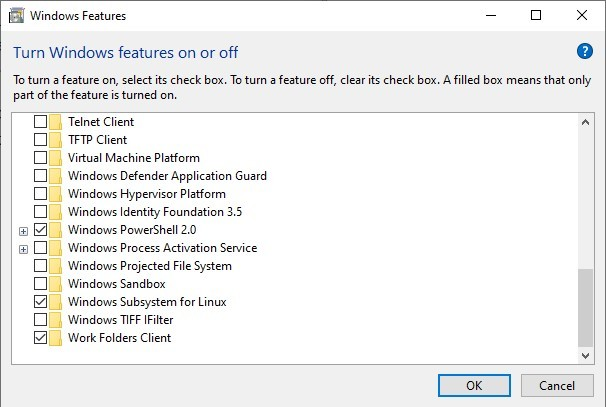The width and height of the screenshot is (606, 407).
Task: Click the folder icon next to Virtual Machine Platform
Action: click(x=55, y=158)
